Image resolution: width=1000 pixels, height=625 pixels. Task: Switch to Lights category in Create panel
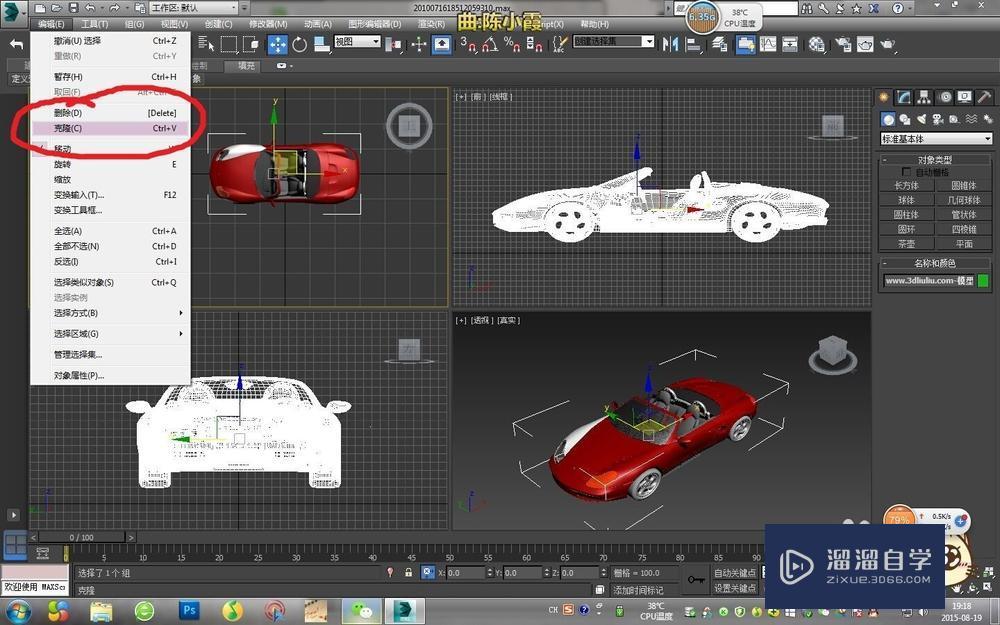921,120
